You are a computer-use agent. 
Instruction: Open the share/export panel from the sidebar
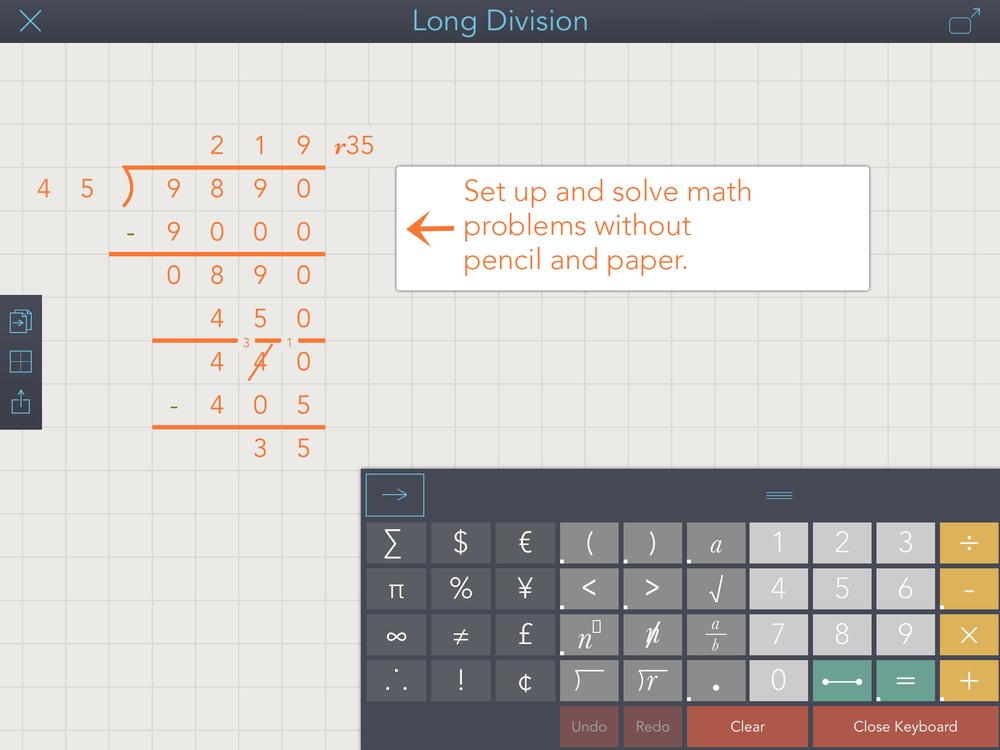(20, 402)
